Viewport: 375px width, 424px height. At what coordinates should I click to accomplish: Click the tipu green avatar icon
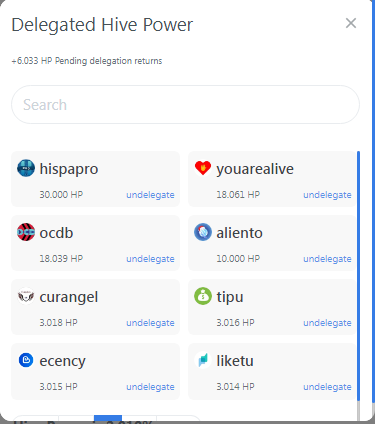(x=203, y=296)
